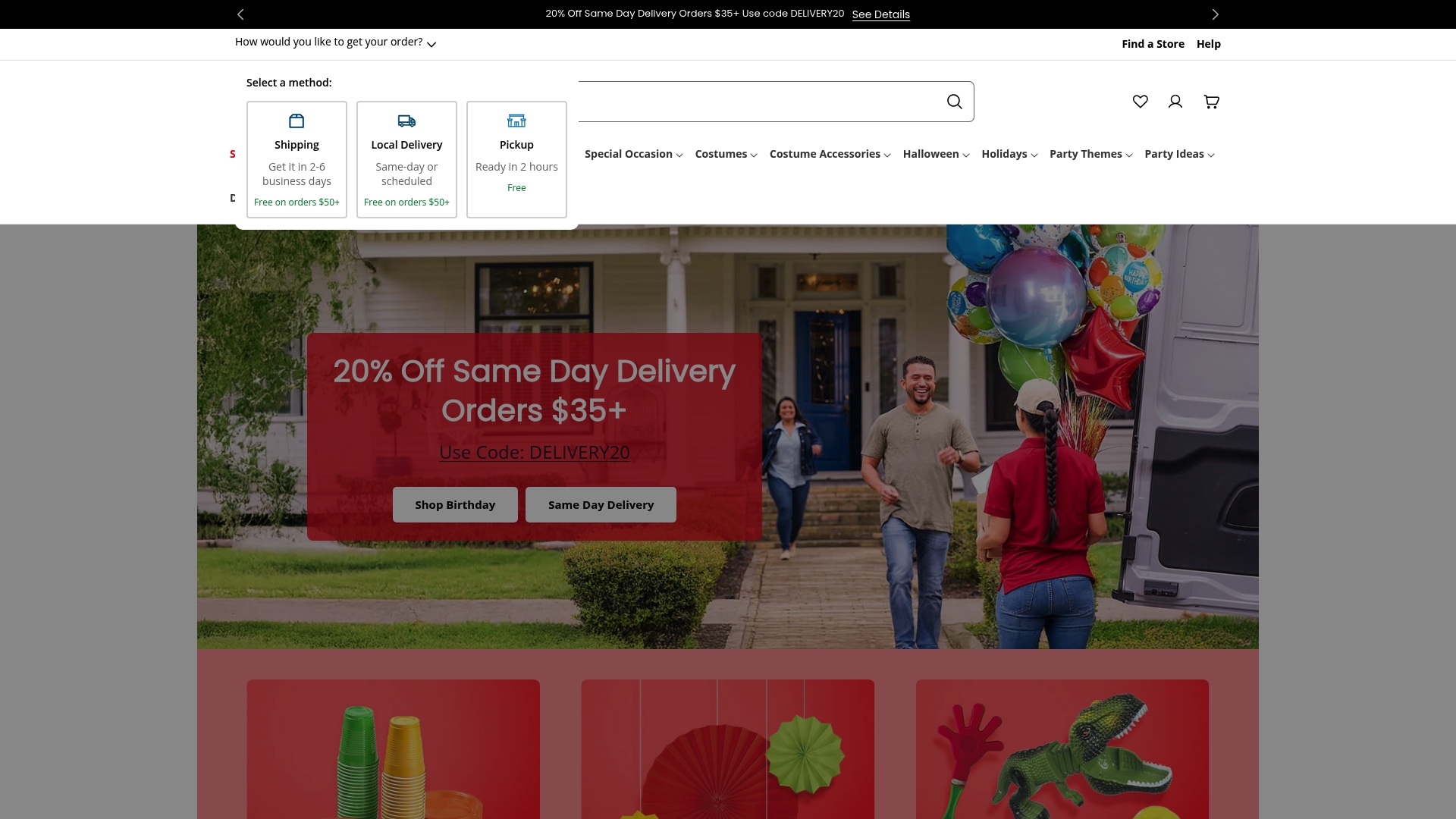This screenshot has height=819, width=1456.
Task: Expand the Costumes menu
Action: point(726,154)
